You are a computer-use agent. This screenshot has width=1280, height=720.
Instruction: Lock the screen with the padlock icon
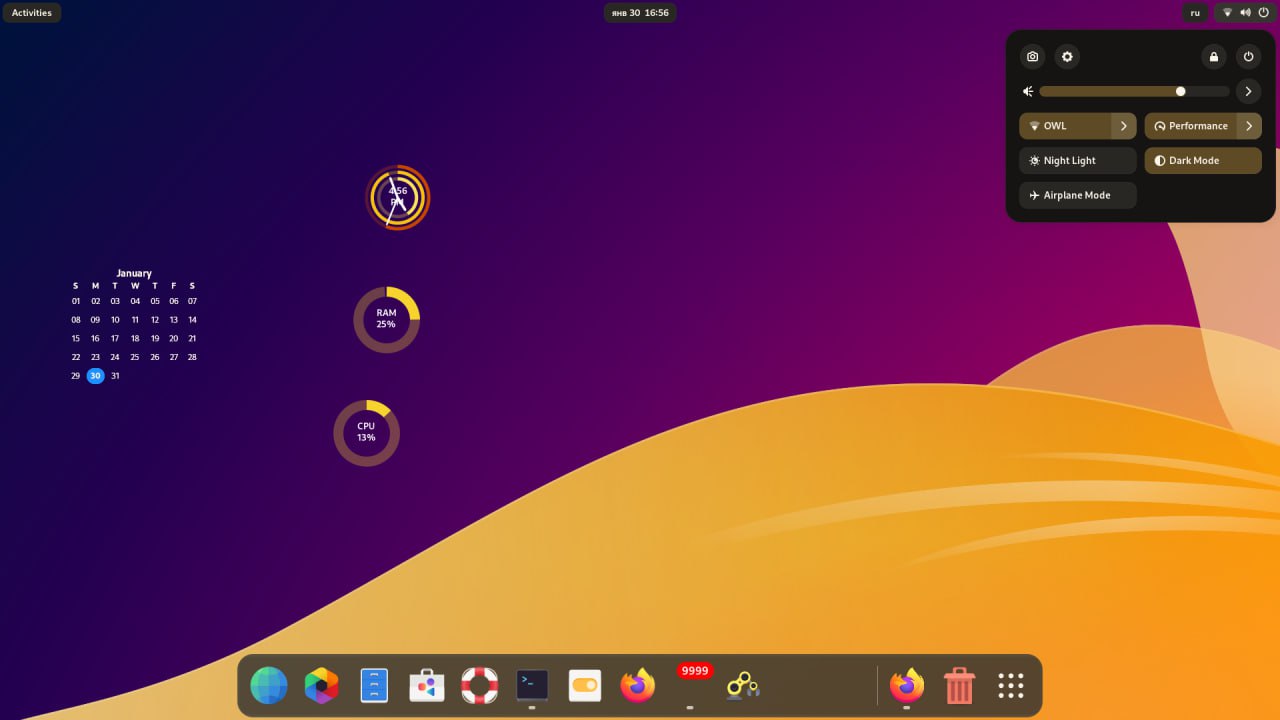pos(1213,57)
